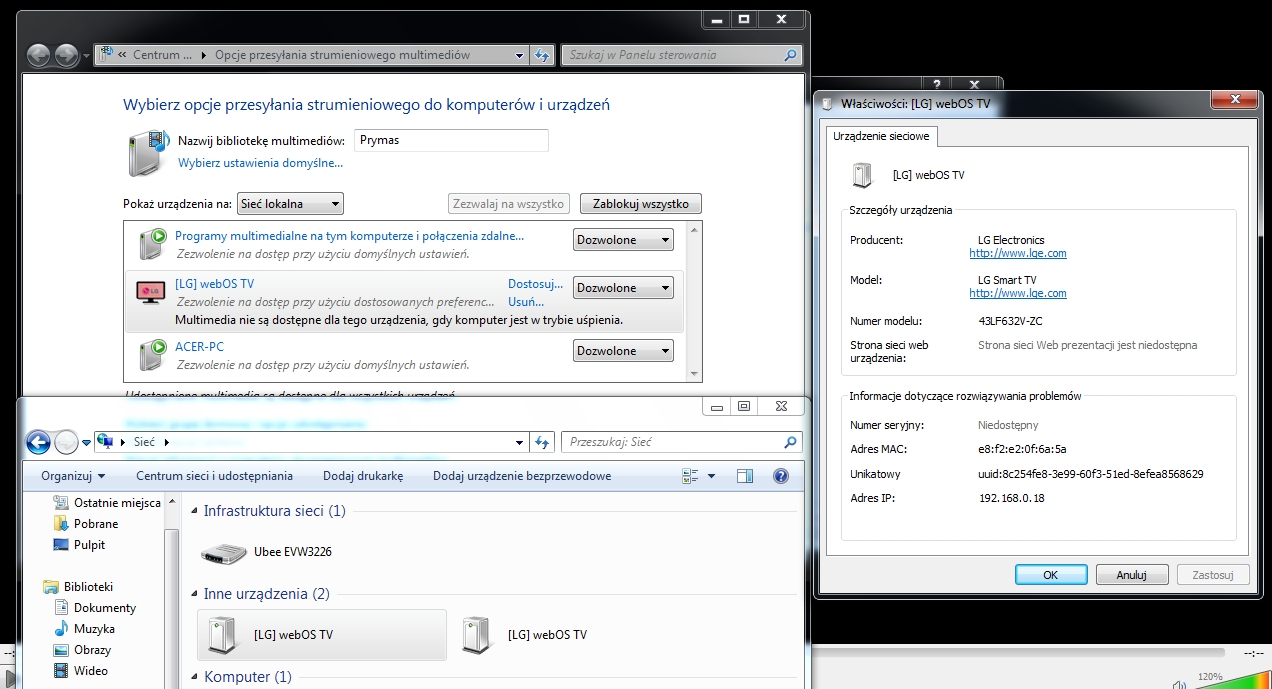
Task: Go back in the Sieć explorer window
Action: (x=38, y=442)
